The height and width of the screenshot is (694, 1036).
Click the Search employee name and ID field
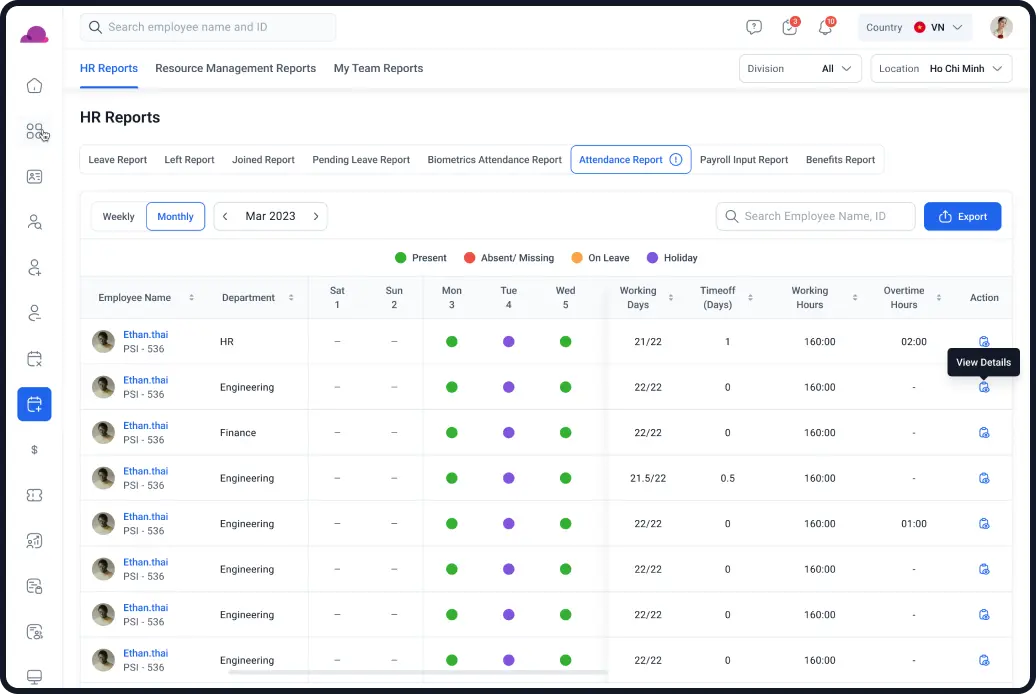pos(208,27)
